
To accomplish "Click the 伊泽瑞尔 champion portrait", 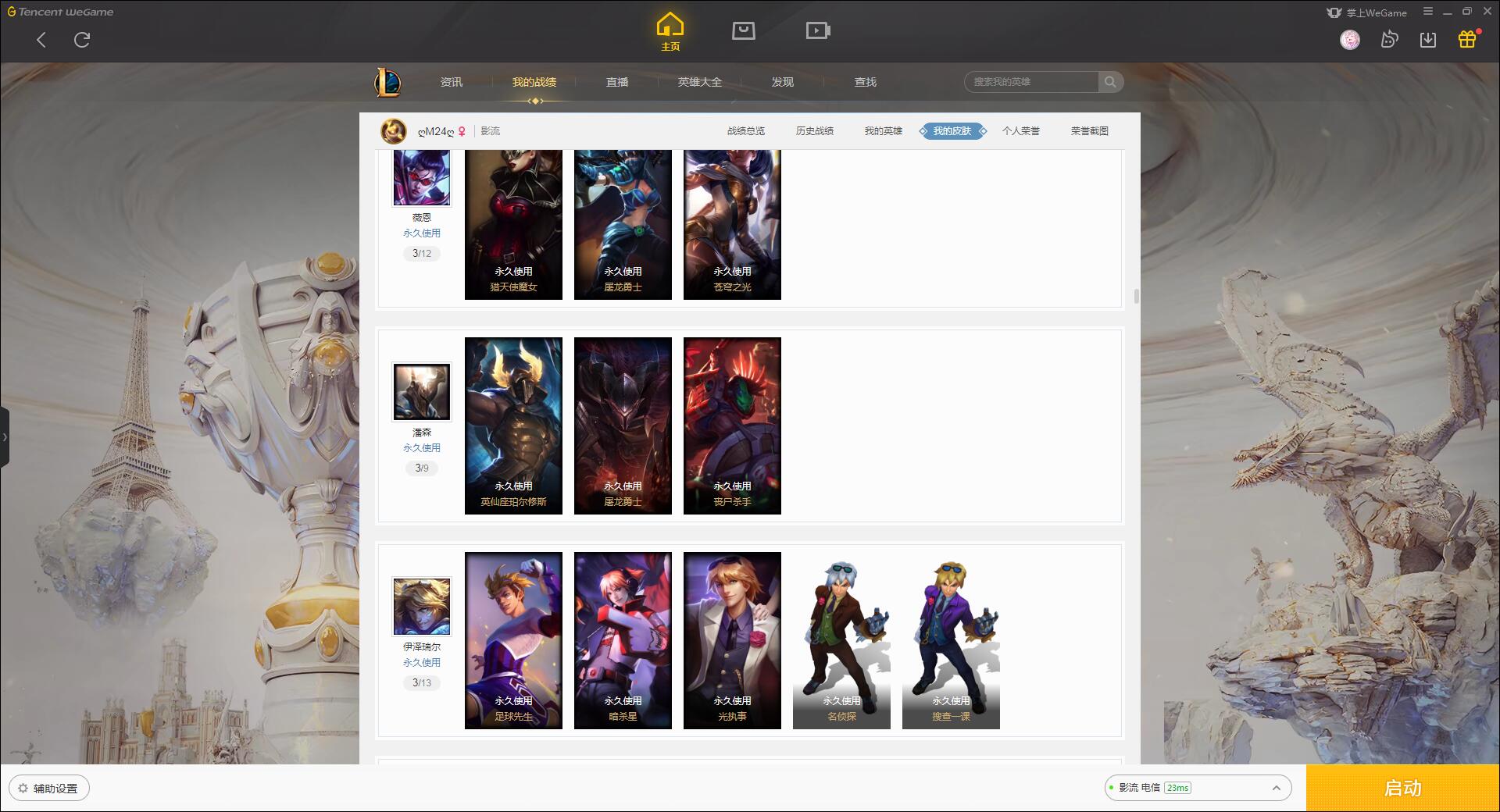I will (422, 607).
